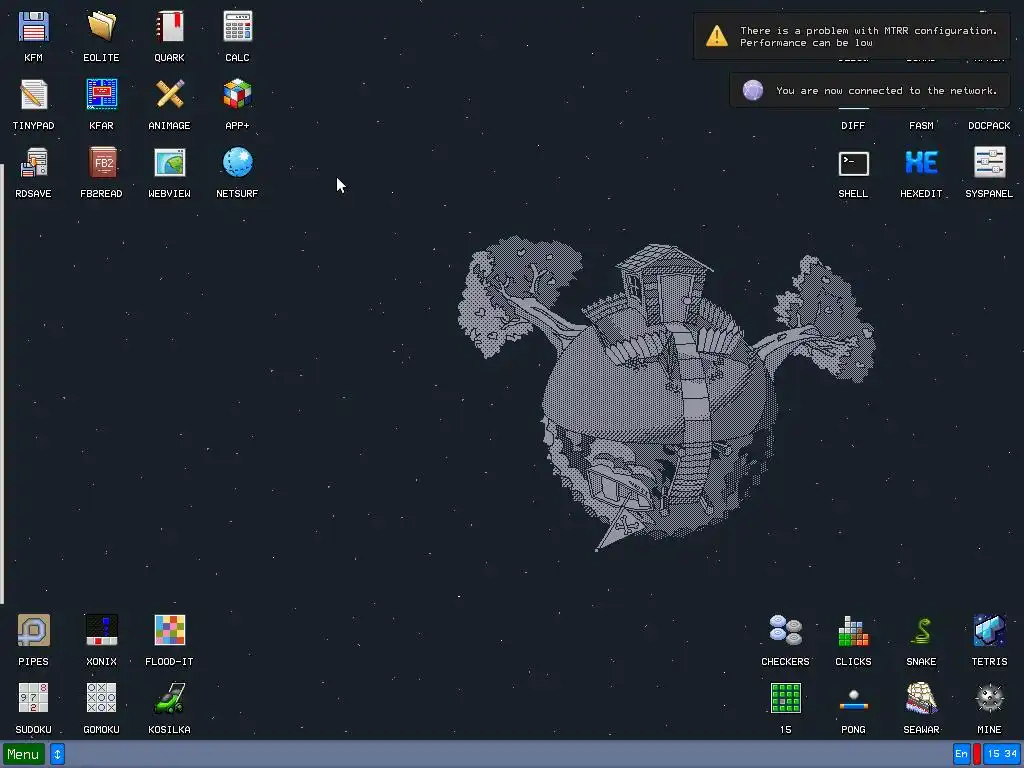Open TINYPAD notepad icon

point(33,95)
